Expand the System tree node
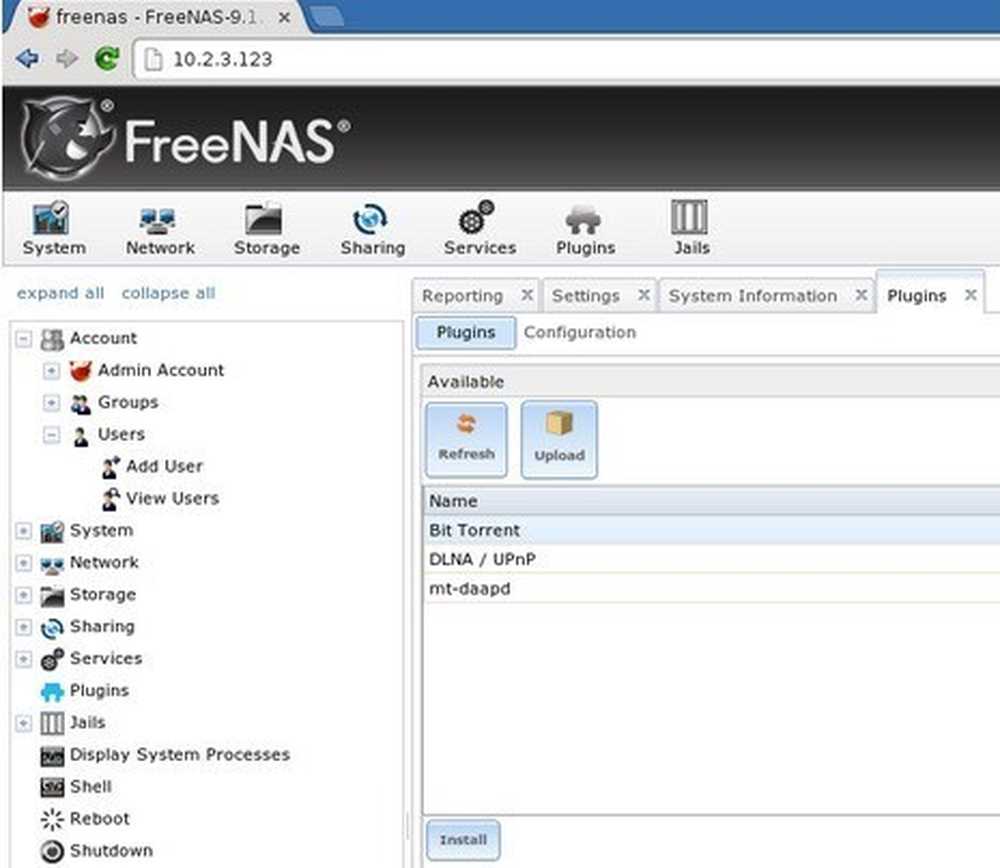 [24, 531]
